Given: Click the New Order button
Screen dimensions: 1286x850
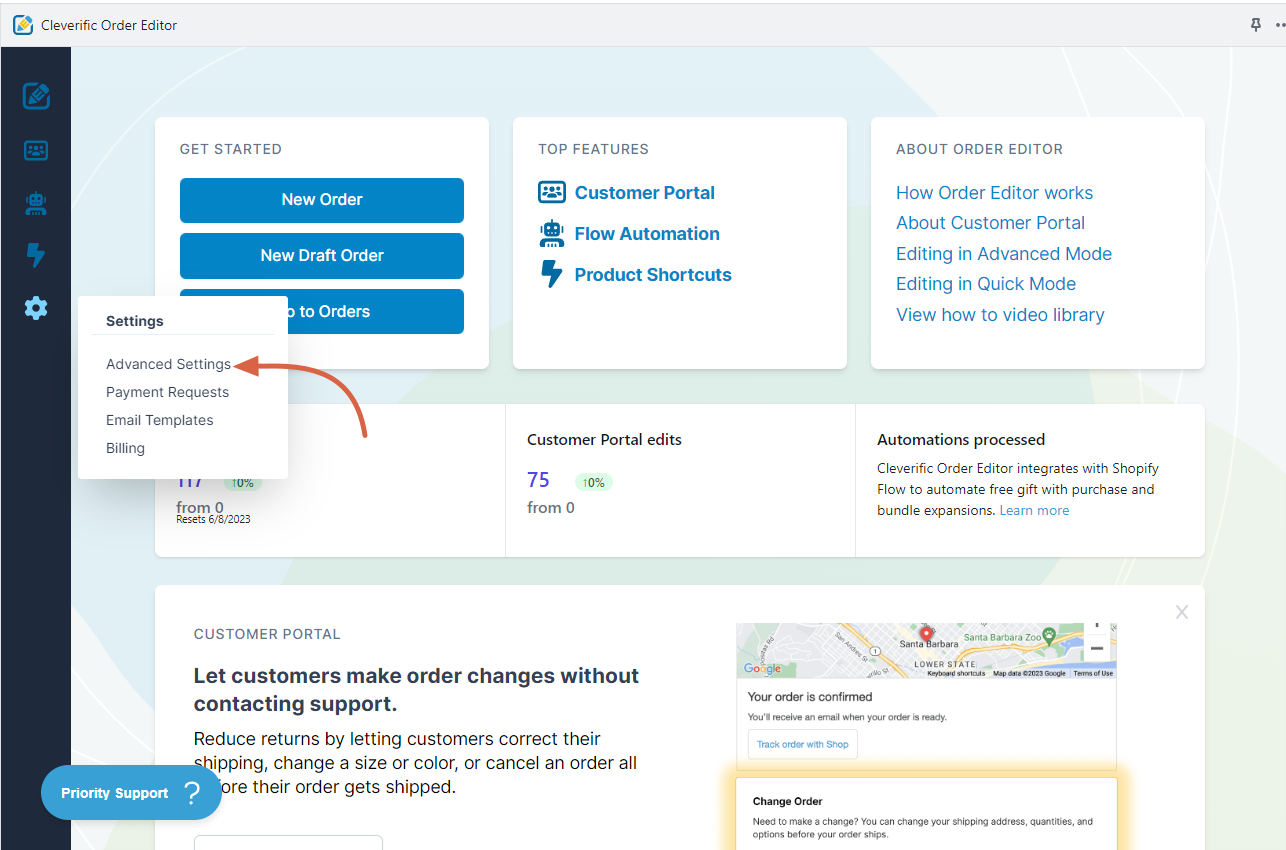Looking at the screenshot, I should 321,200.
